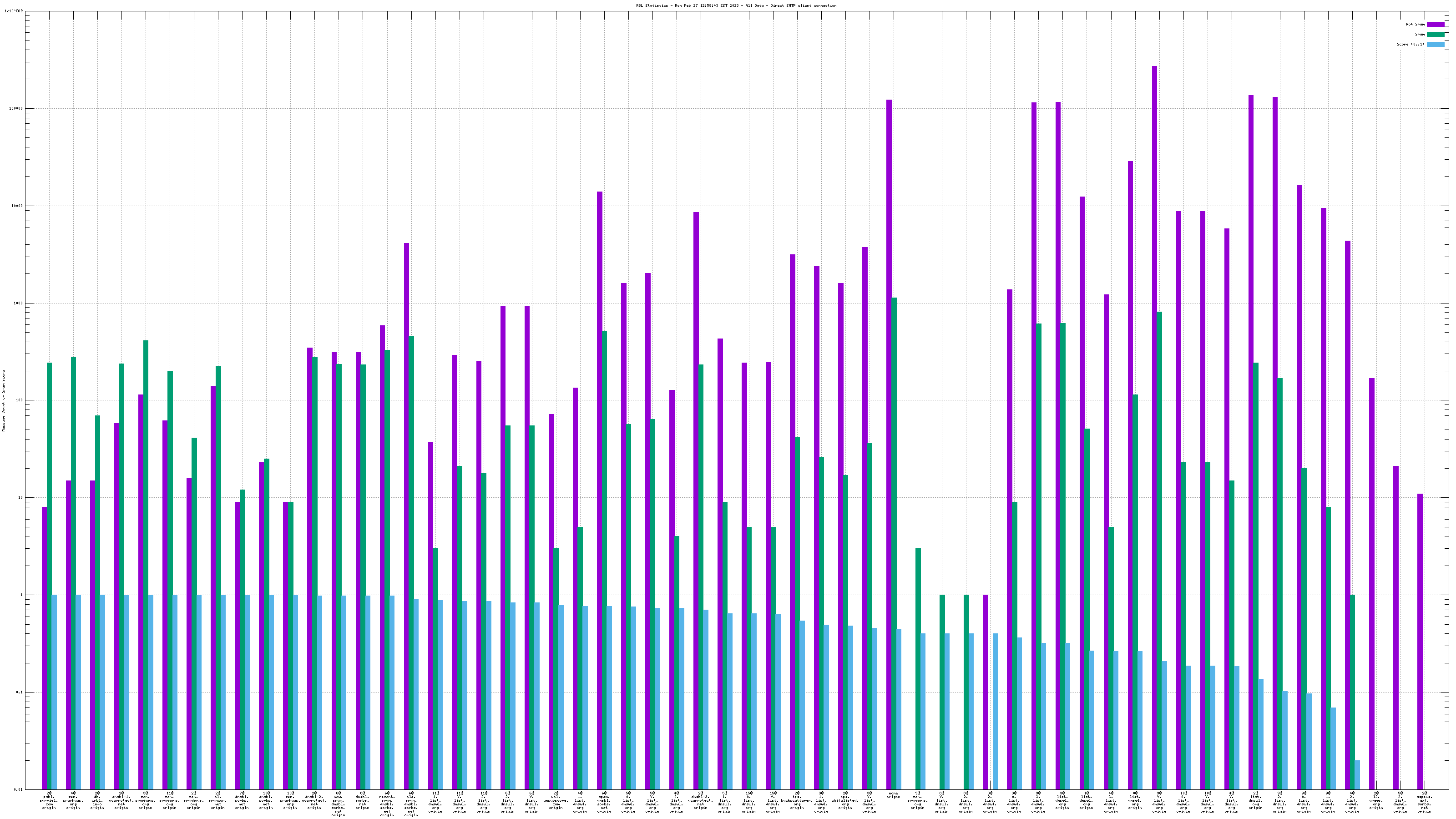Click the ips.backscatterer.org x-axis label
This screenshot has width=1456, height=819.
click(x=797, y=800)
